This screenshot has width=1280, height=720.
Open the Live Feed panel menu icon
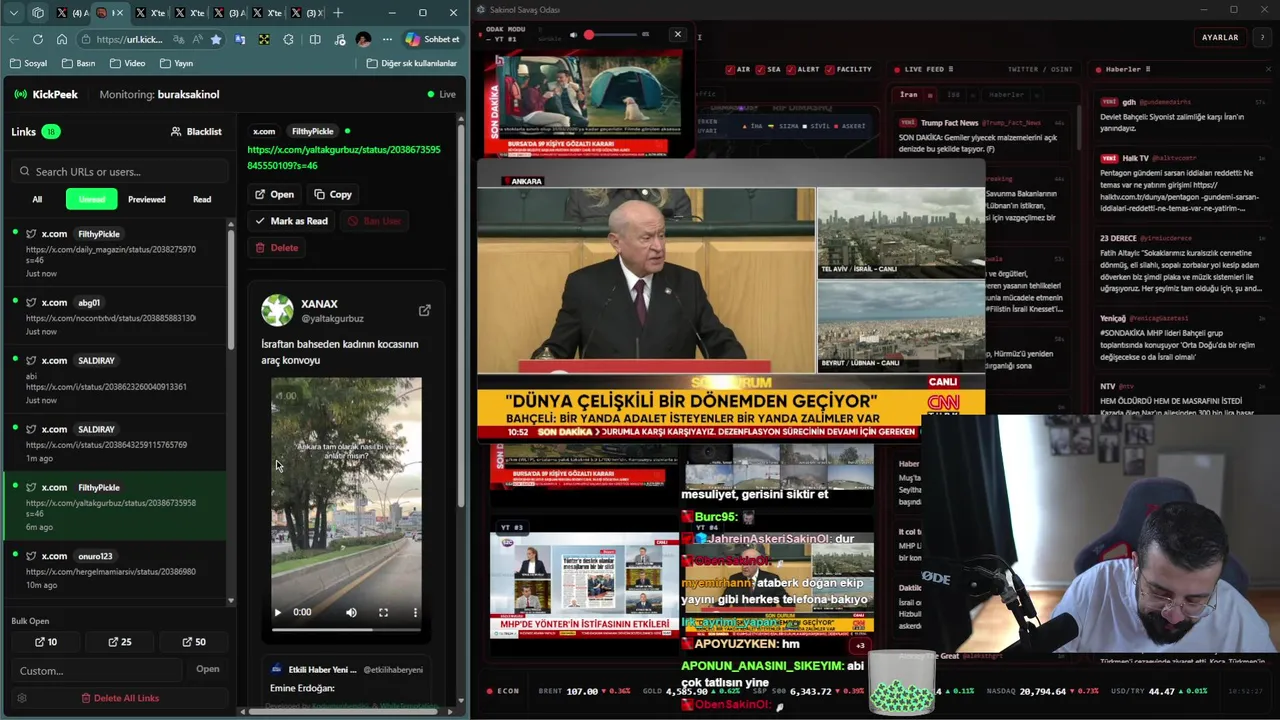click(x=950, y=69)
